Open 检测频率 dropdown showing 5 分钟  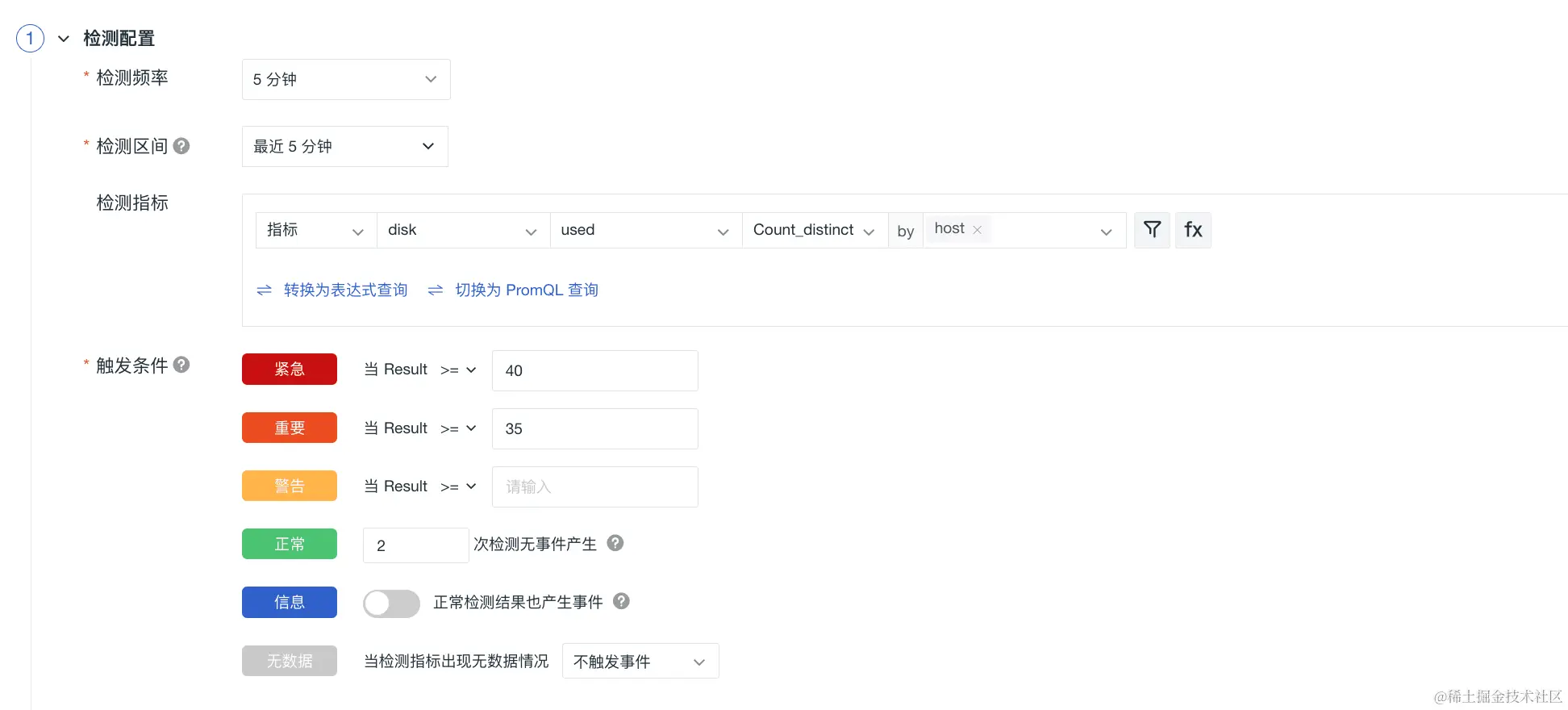pos(346,79)
